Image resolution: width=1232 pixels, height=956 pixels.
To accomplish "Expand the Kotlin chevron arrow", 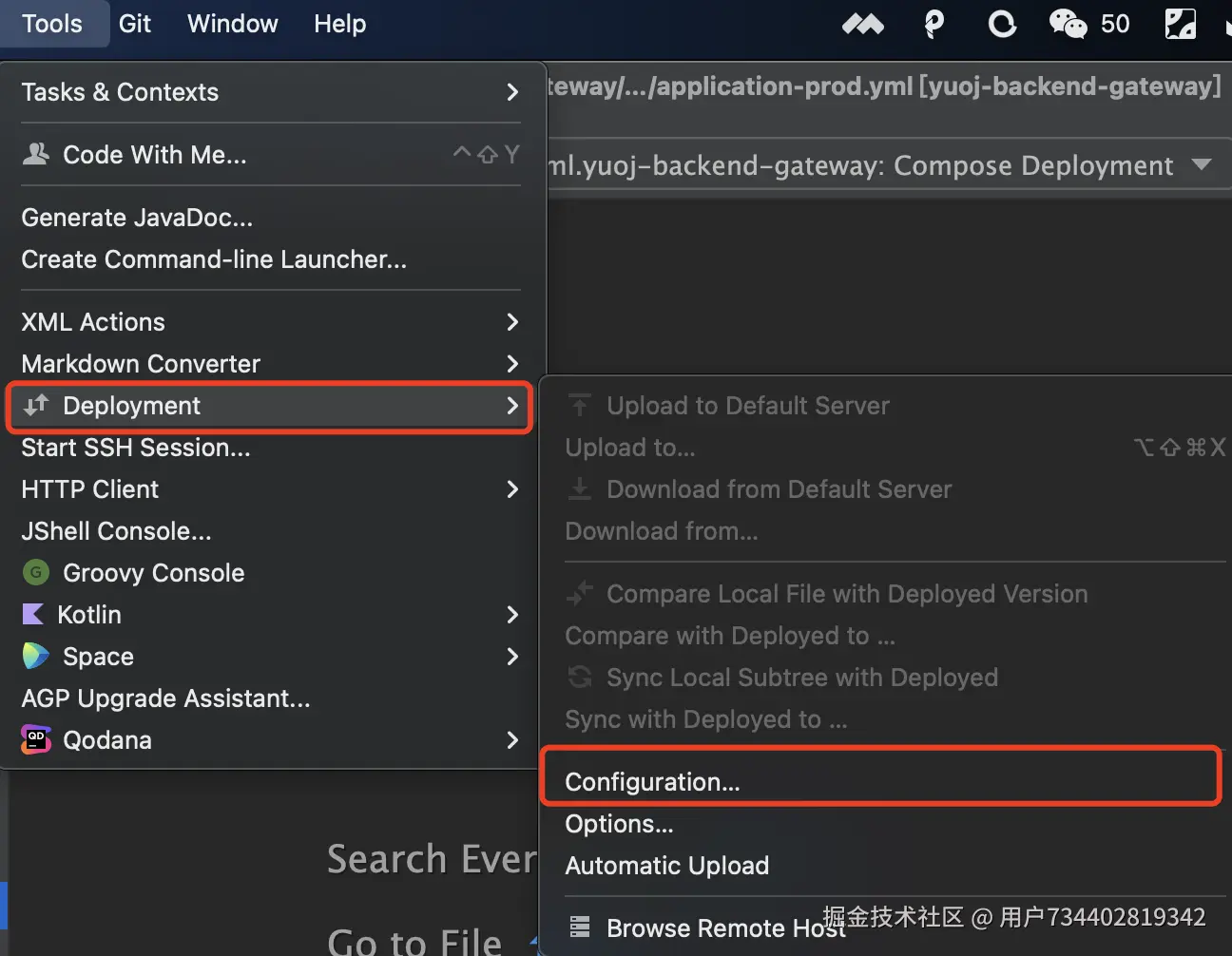I will click(513, 615).
